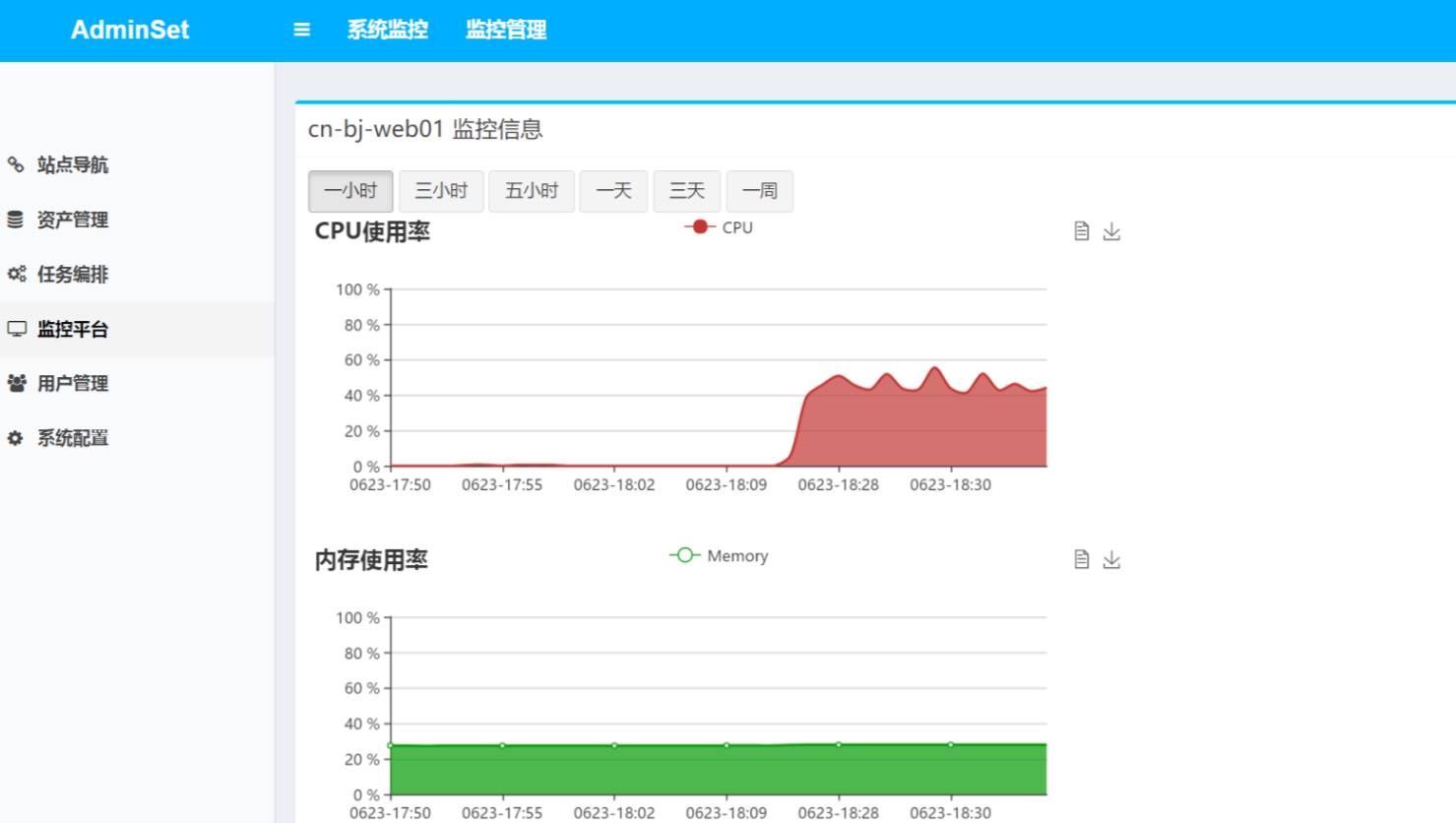The image size is (1456, 823).
Task: Open the 系统监控 top menu
Action: tap(388, 30)
